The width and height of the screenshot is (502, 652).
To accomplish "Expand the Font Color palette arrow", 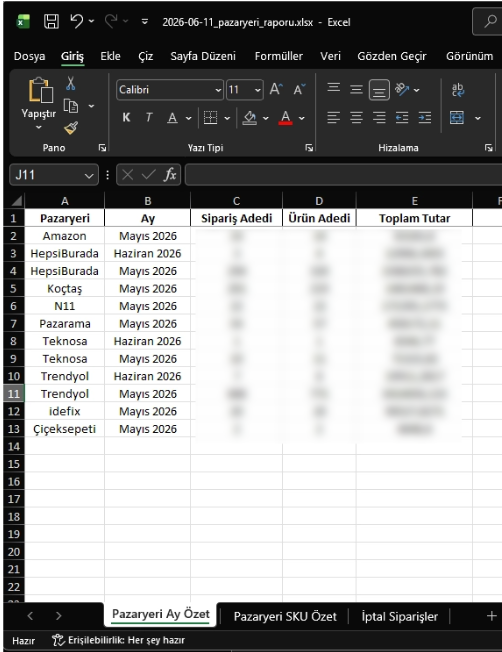I will [x=302, y=119].
